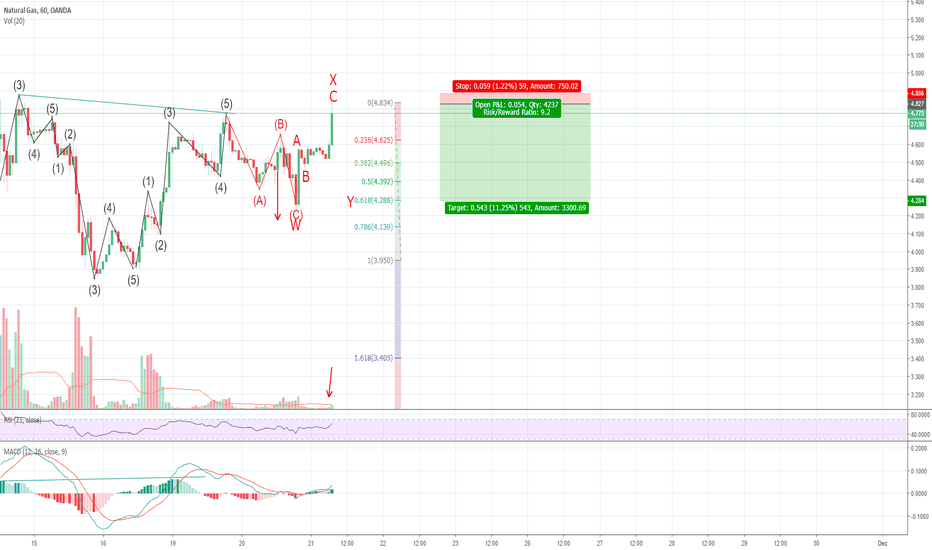Viewport: 932px width, 550px height.
Task: Click the red Stop: 0.059 (1.22%) label
Action: [x=516, y=86]
